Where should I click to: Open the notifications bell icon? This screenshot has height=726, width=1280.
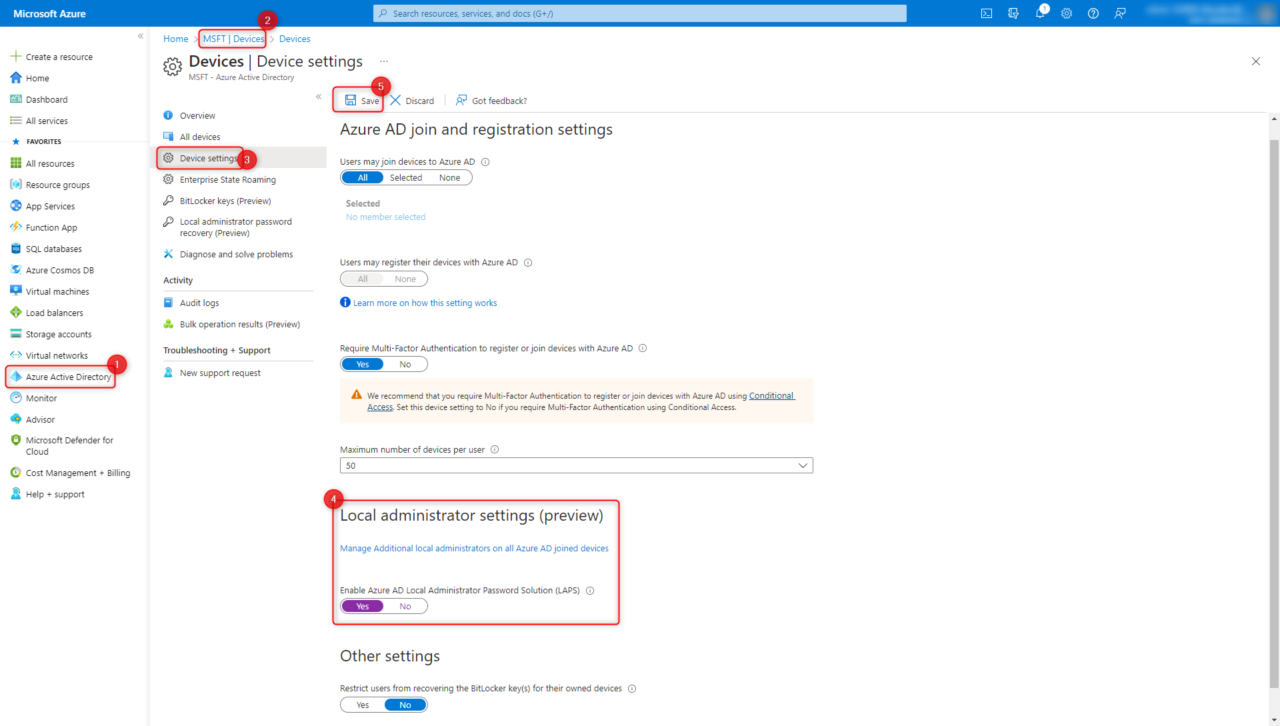1040,13
